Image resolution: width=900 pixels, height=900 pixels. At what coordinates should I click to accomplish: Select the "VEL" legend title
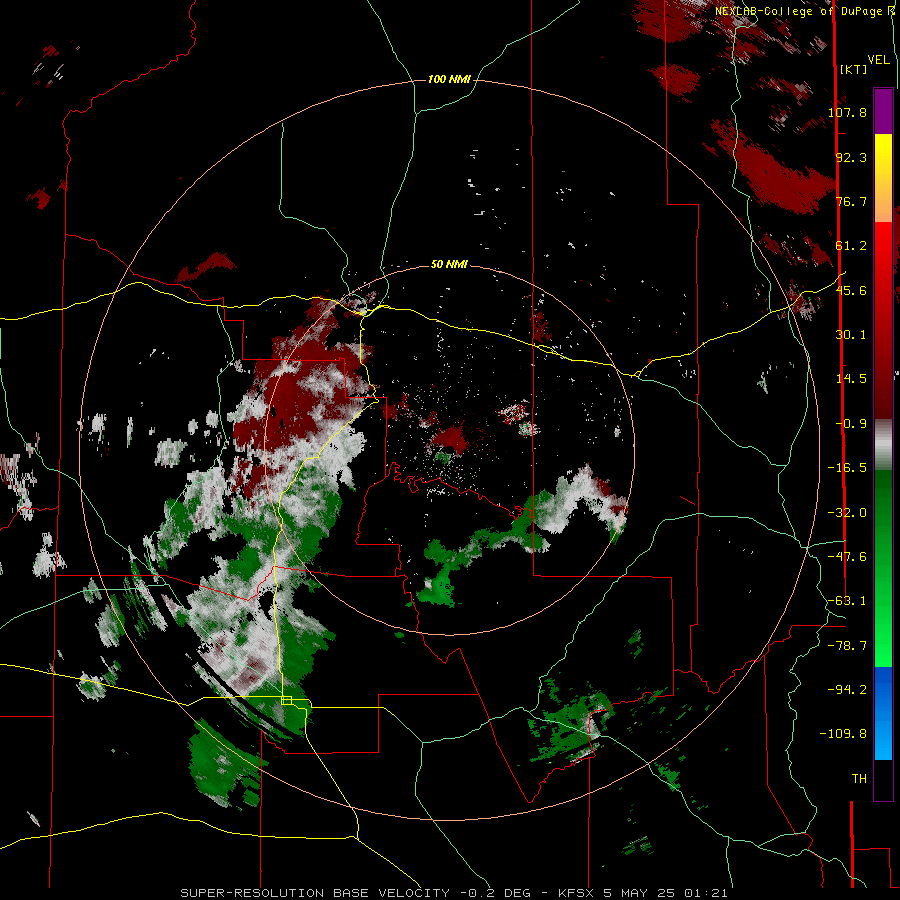click(x=879, y=60)
